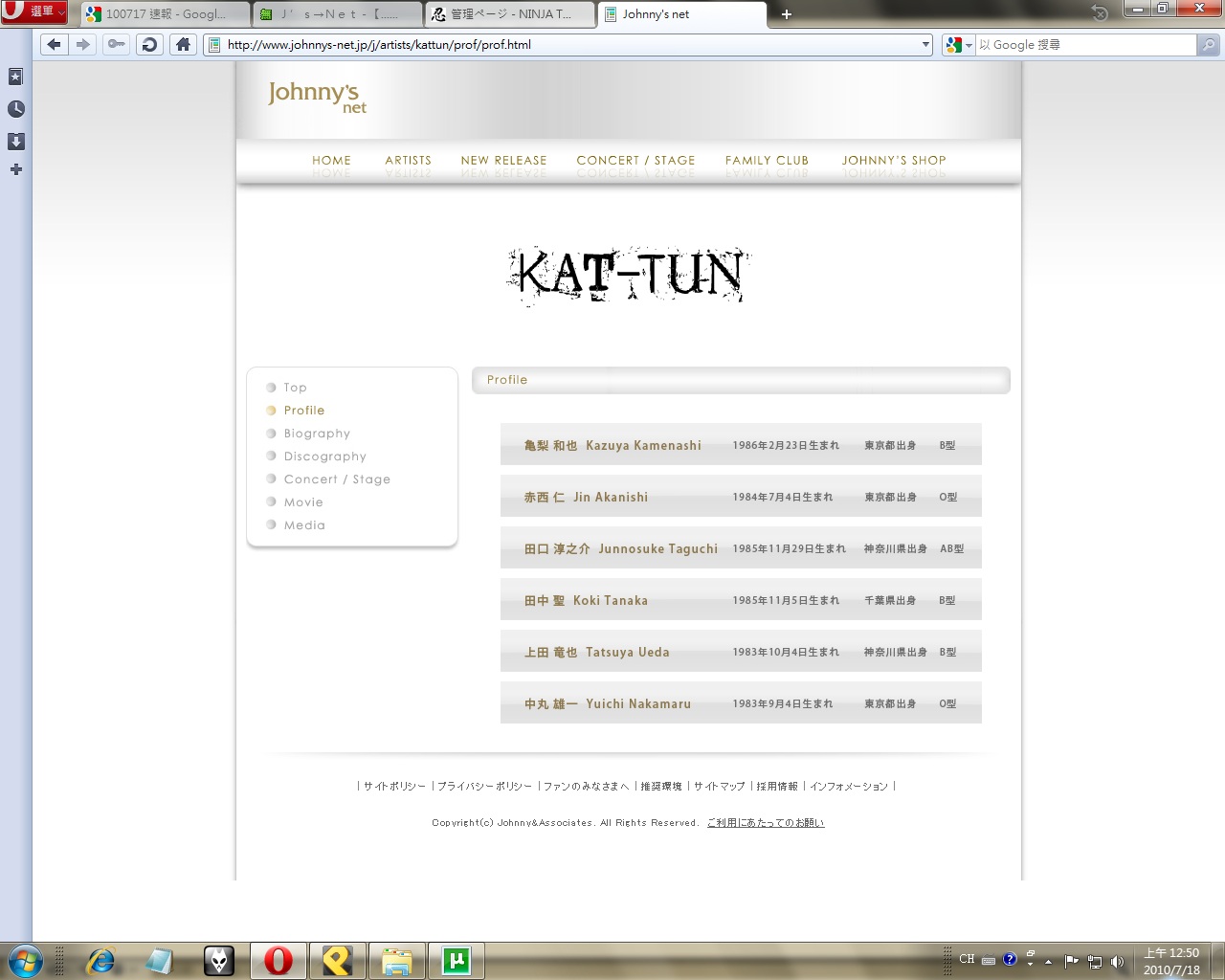The width and height of the screenshot is (1225, 980).
Task: Click the search magnifier button
Action: 1209,45
